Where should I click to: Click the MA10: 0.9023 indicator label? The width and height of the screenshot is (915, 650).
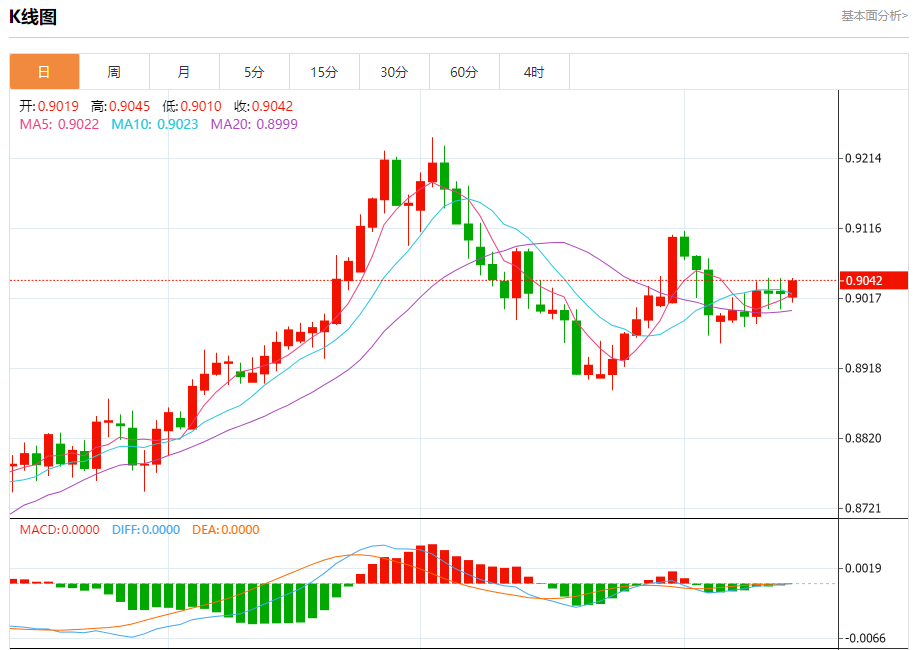click(155, 124)
